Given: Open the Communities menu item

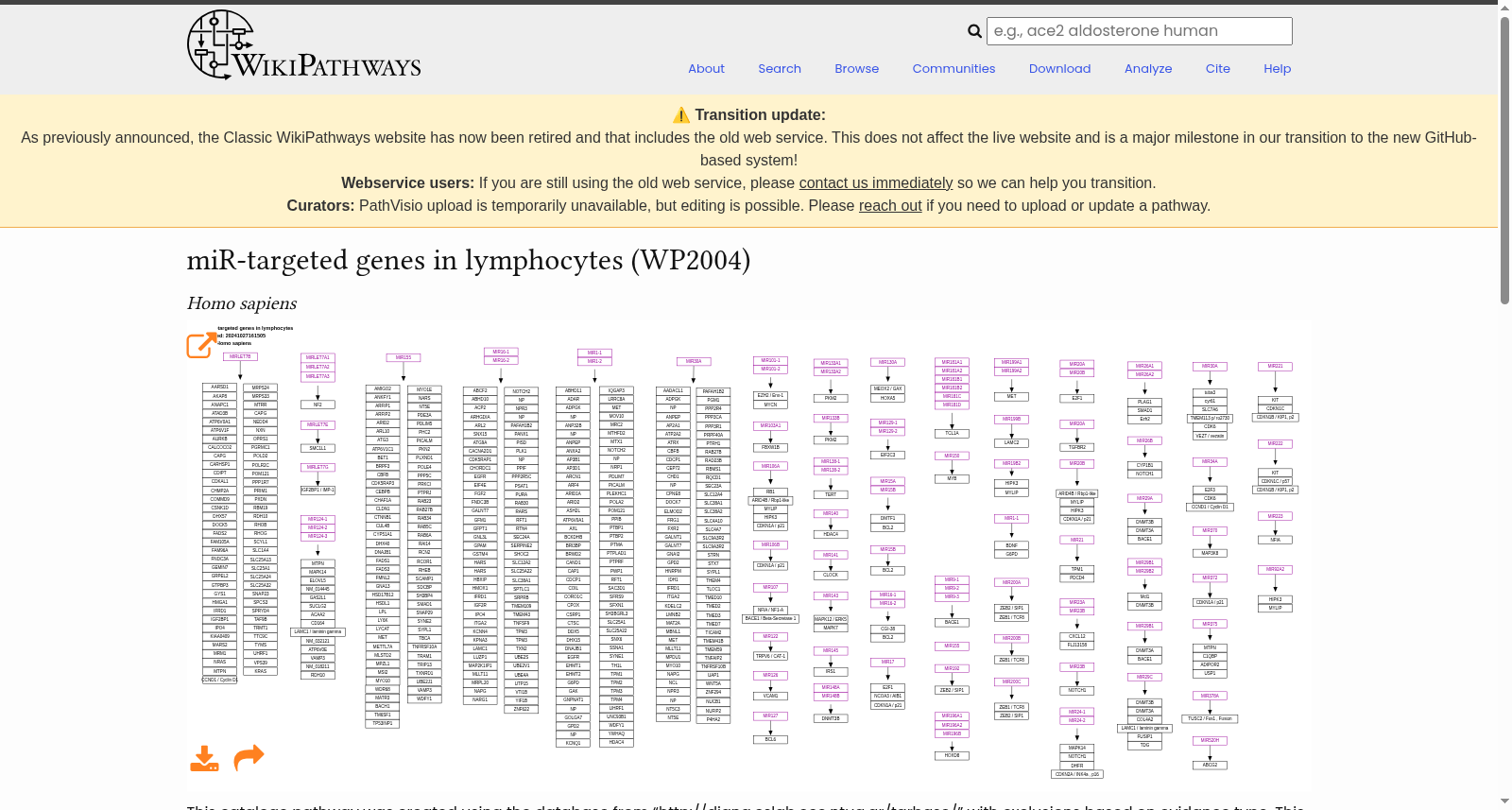Looking at the screenshot, I should 954,69.
